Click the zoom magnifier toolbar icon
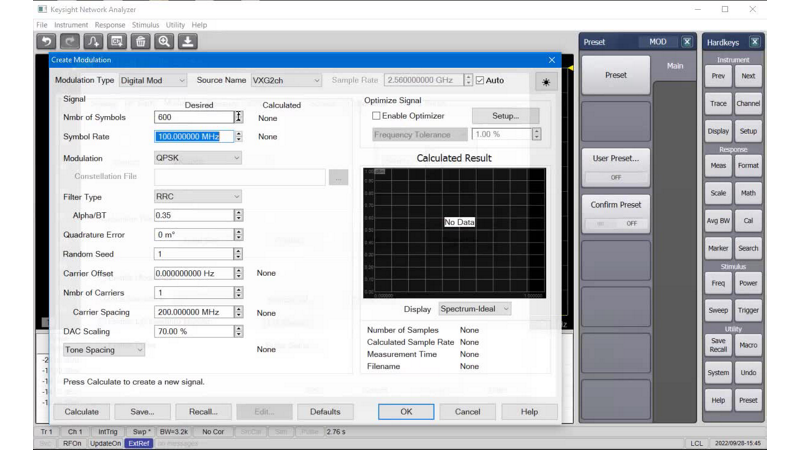The width and height of the screenshot is (800, 450). [x=164, y=41]
